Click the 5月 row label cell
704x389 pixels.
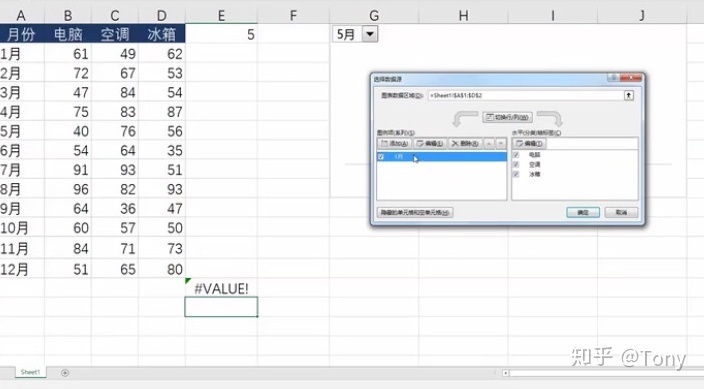(x=22, y=131)
